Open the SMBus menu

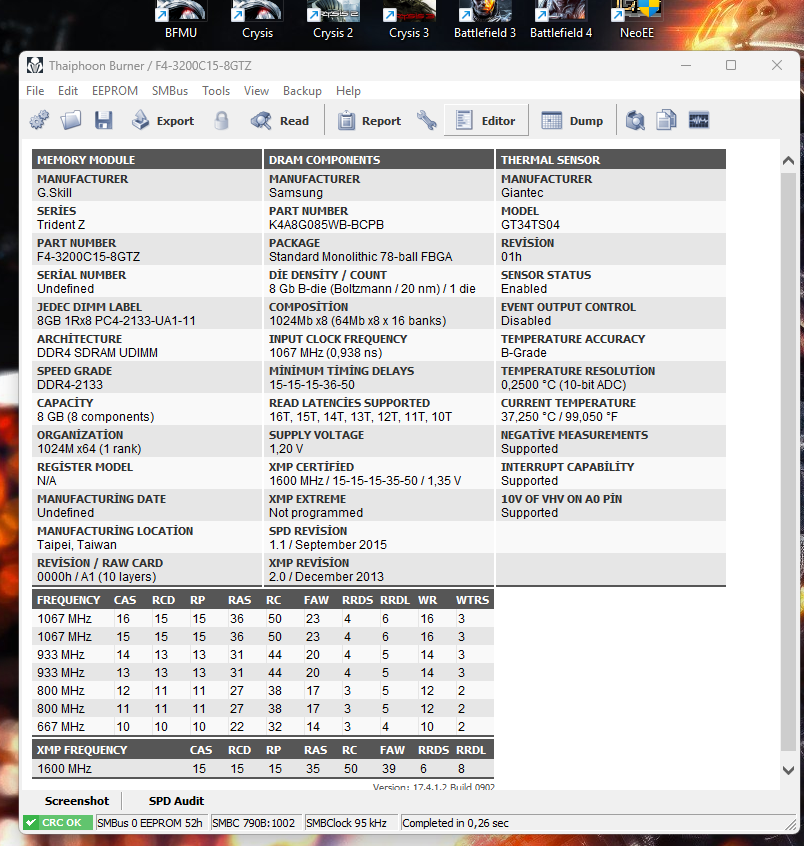coord(170,91)
